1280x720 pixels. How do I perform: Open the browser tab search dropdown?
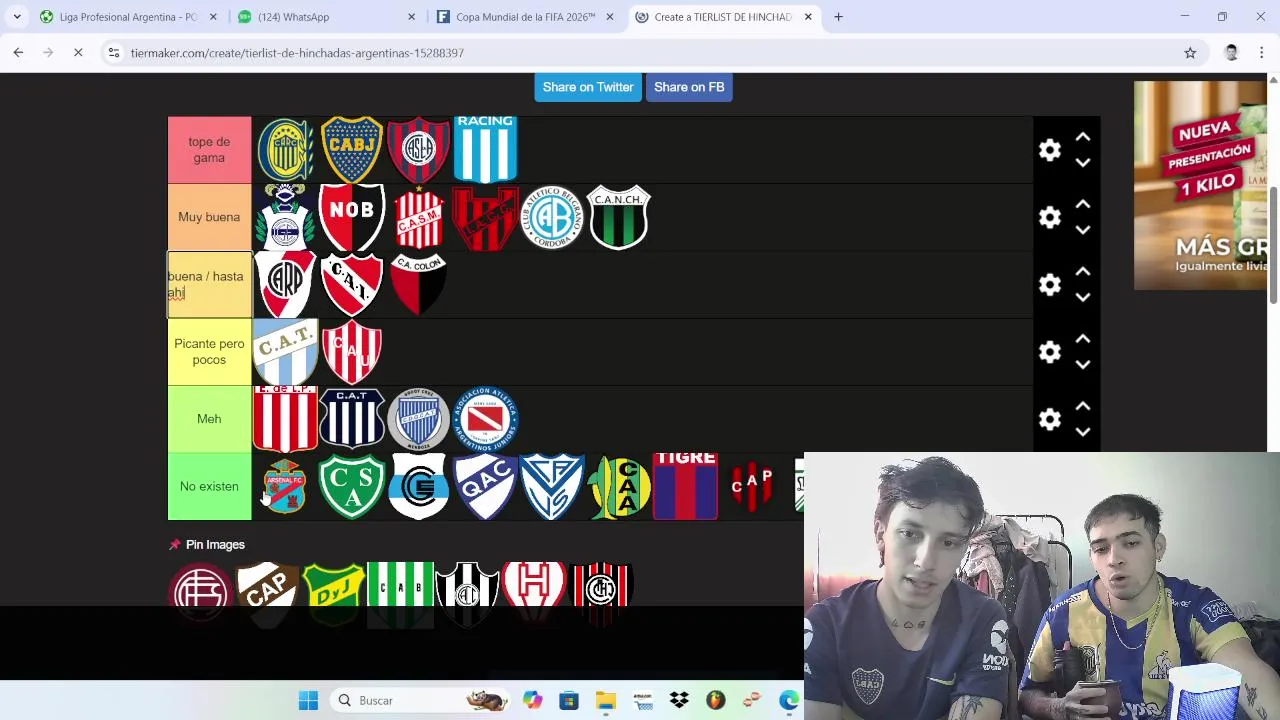pyautogui.click(x=17, y=17)
